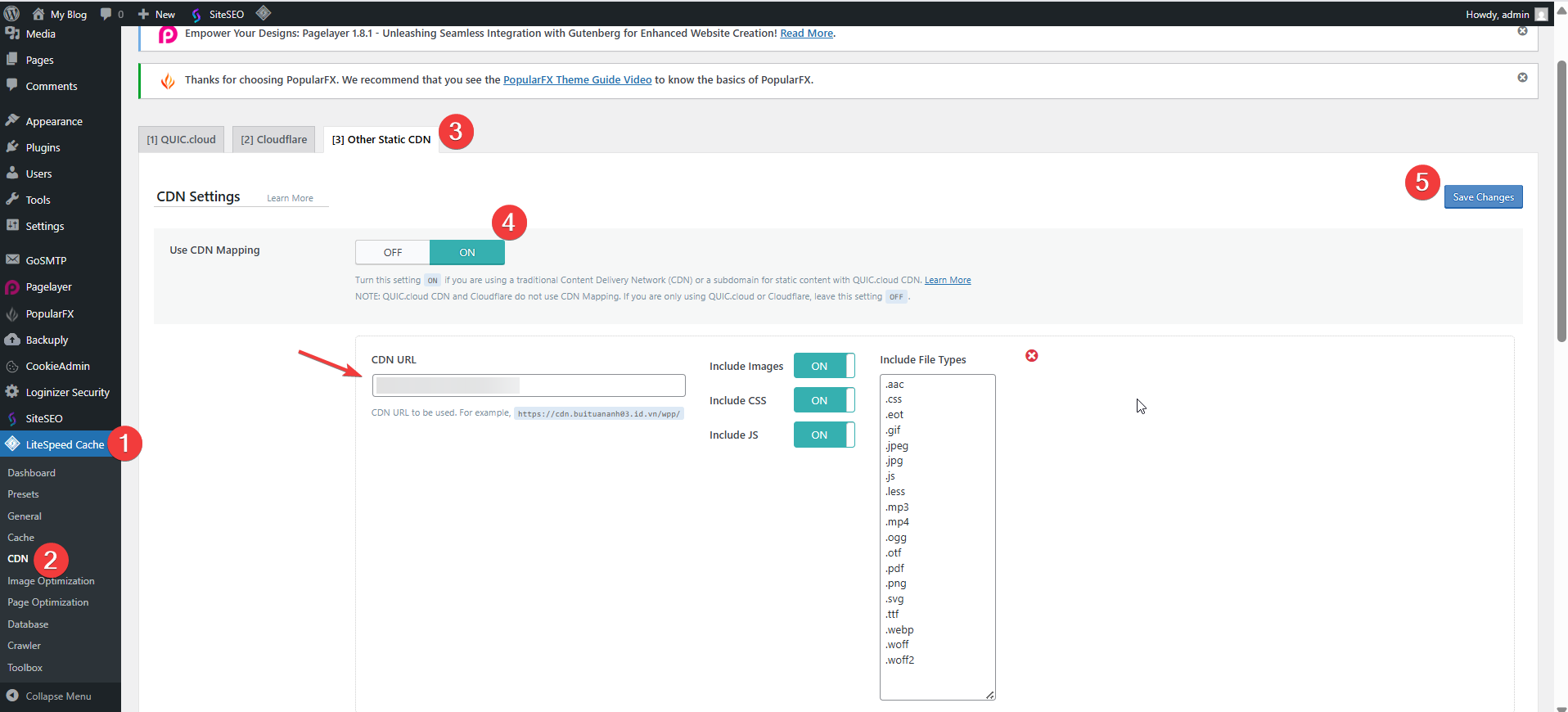Toggle Include CSS switch
This screenshot has height=712, width=1568.
coord(824,400)
